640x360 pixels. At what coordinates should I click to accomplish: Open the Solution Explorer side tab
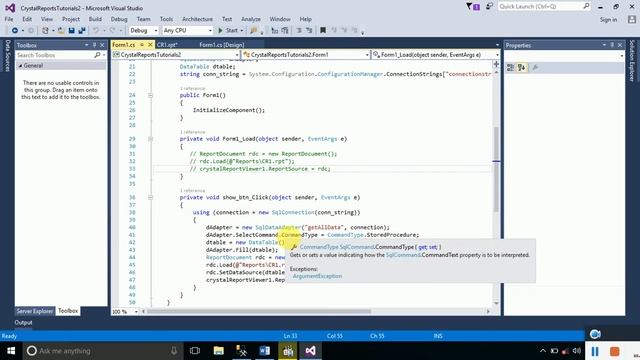pos(632,60)
